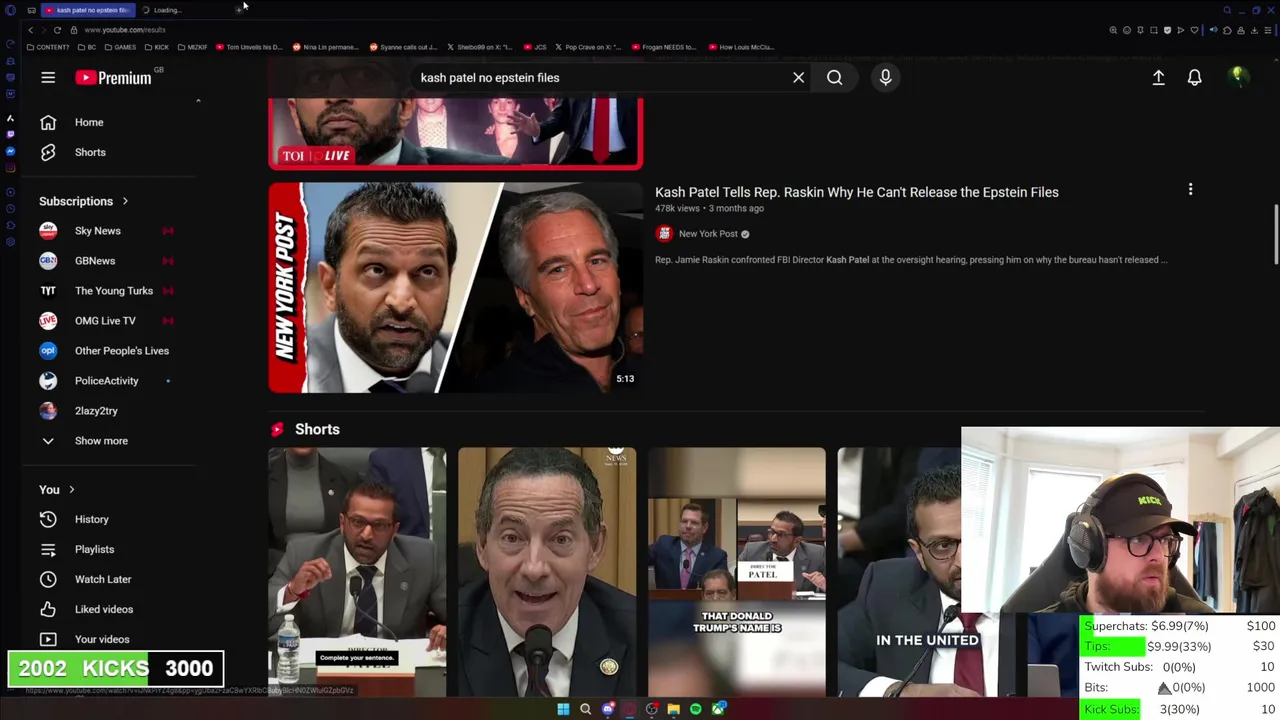Click the browser snapshot capture icon
This screenshot has width=1280, height=720.
(1154, 30)
